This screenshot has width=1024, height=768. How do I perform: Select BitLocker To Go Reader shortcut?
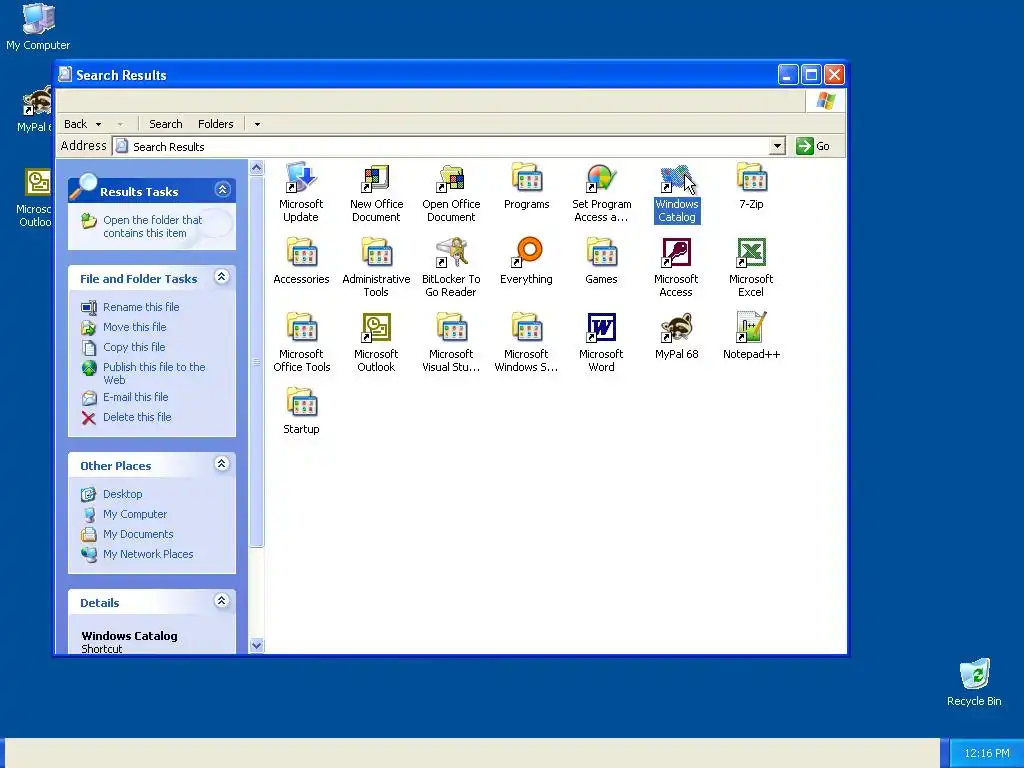click(x=451, y=253)
